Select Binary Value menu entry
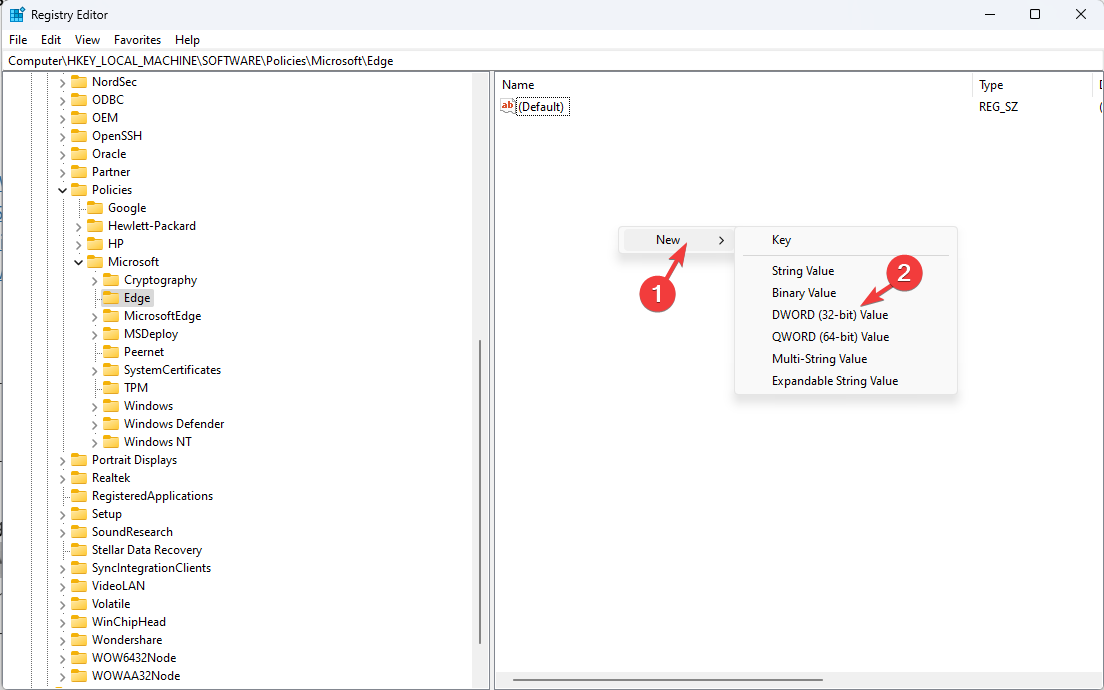 [803, 293]
